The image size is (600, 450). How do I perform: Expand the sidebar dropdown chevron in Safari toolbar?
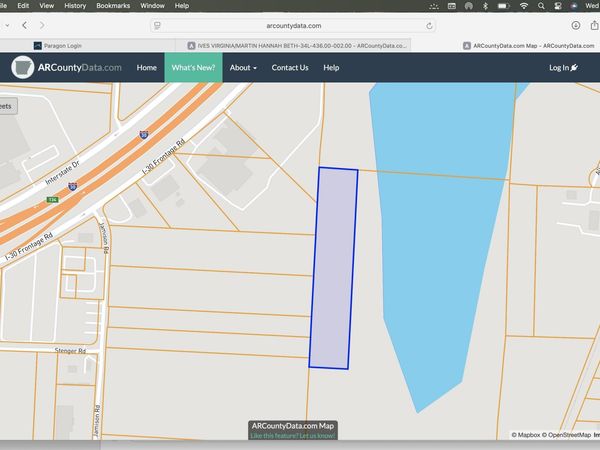coord(7,26)
